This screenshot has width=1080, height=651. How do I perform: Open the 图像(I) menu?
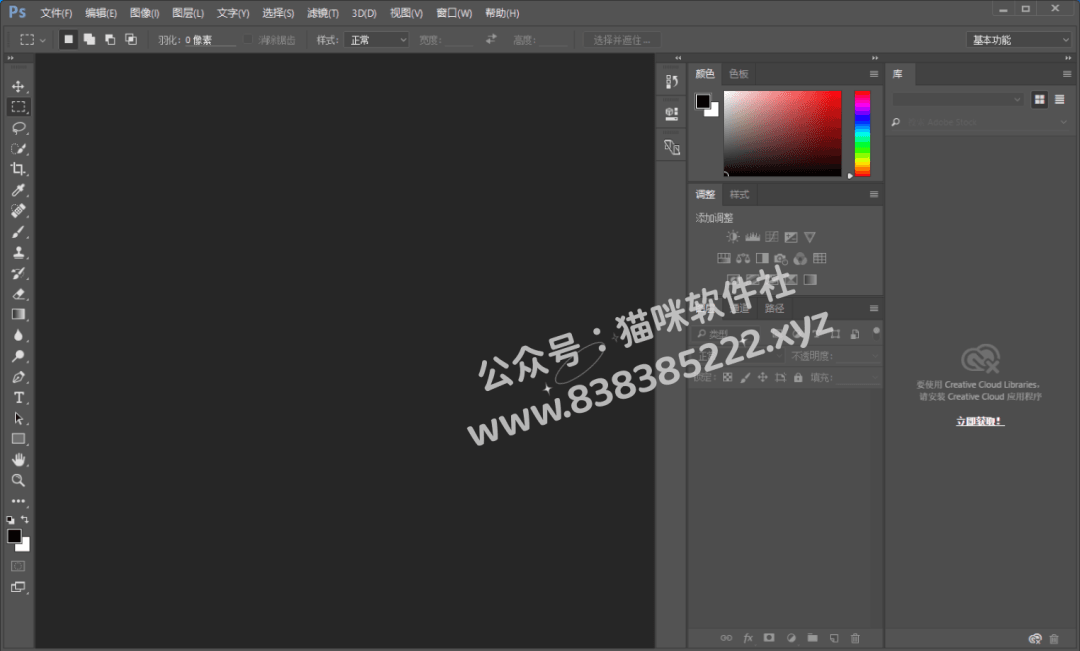point(145,13)
